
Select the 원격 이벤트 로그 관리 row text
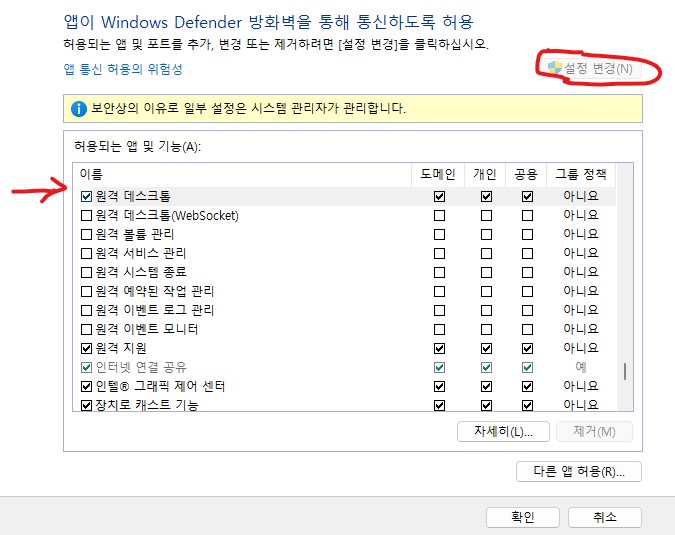[155, 310]
